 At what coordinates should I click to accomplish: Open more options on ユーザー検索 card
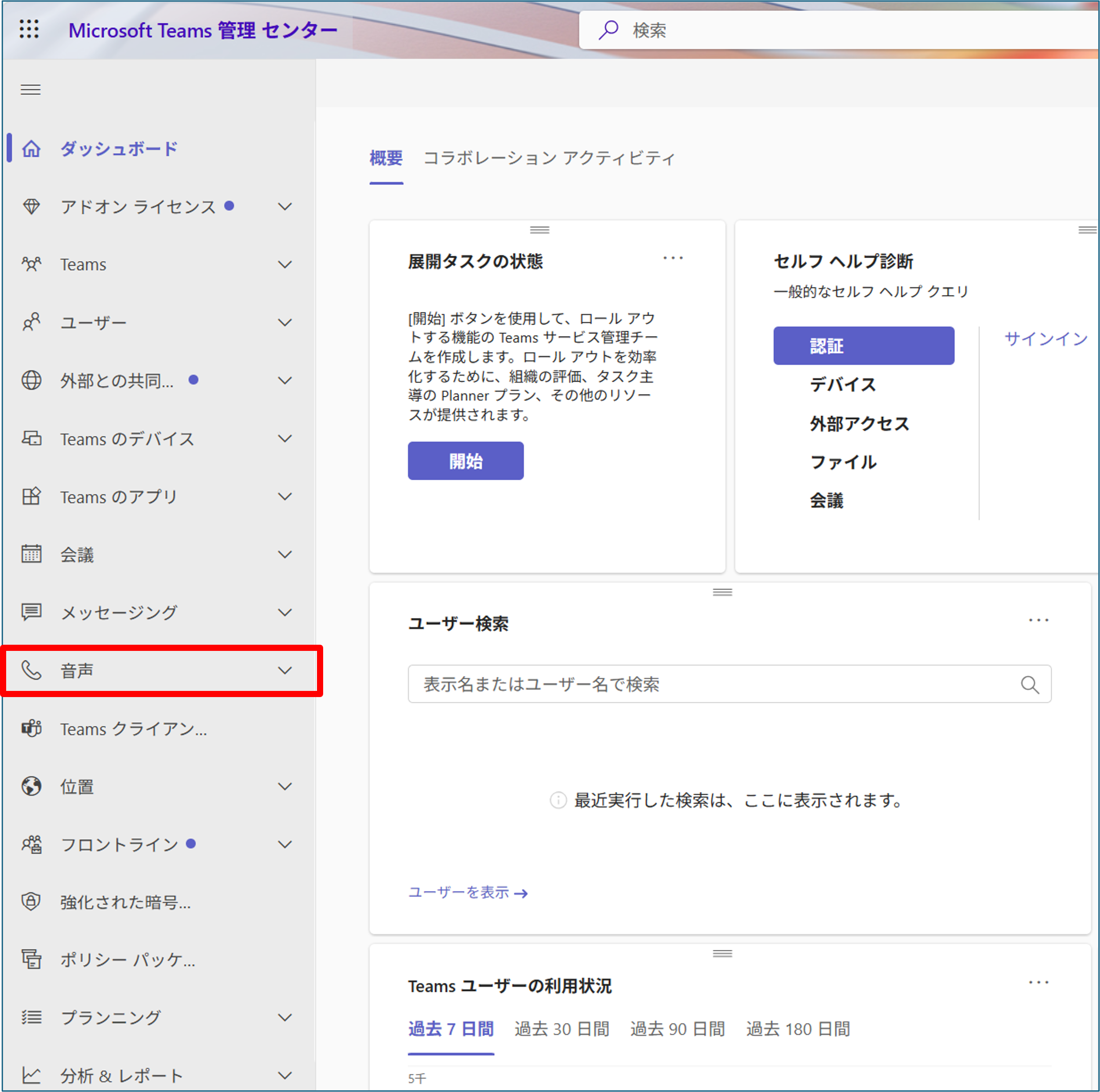[1038, 621]
